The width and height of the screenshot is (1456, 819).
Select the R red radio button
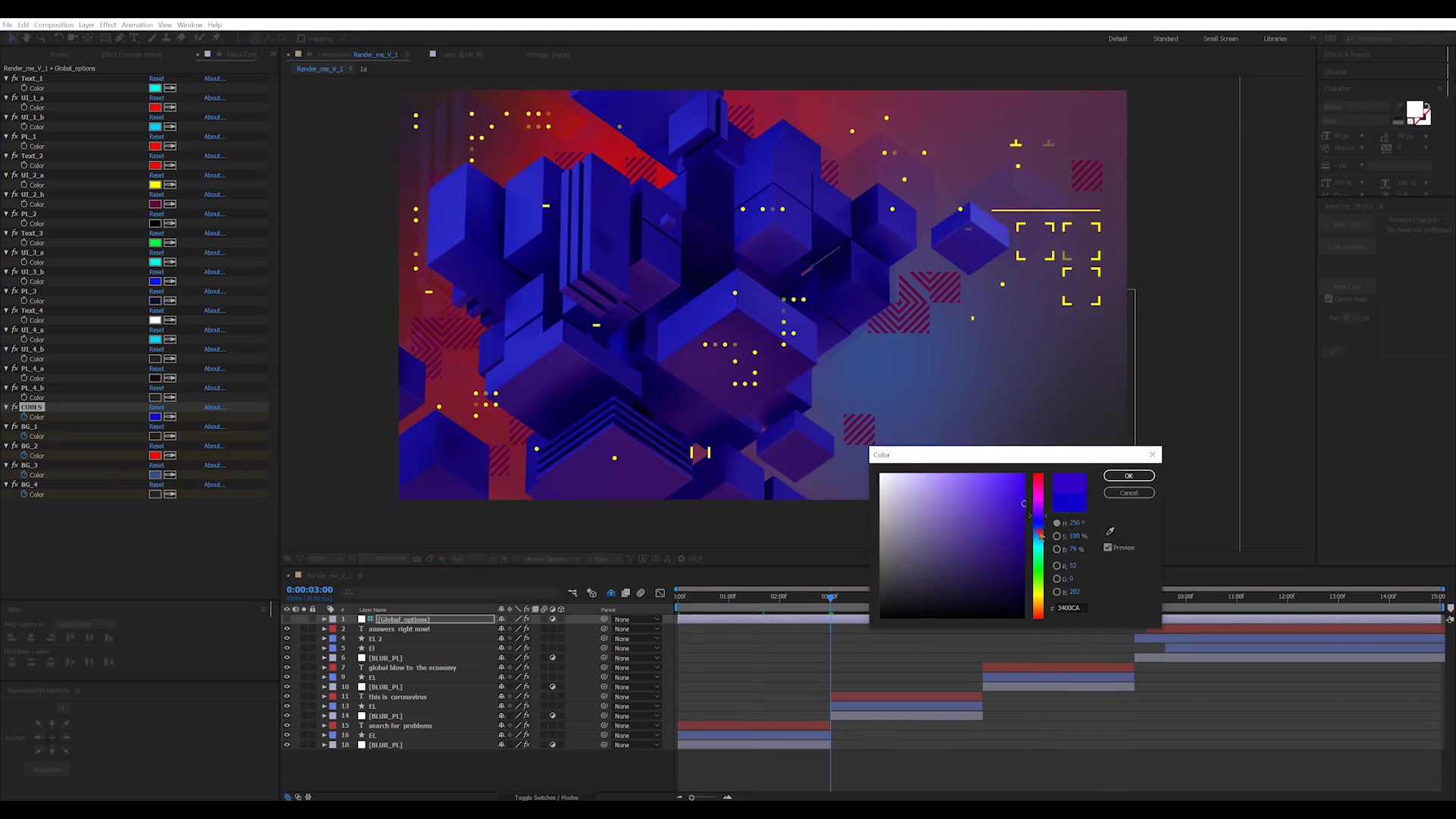[x=1056, y=566]
